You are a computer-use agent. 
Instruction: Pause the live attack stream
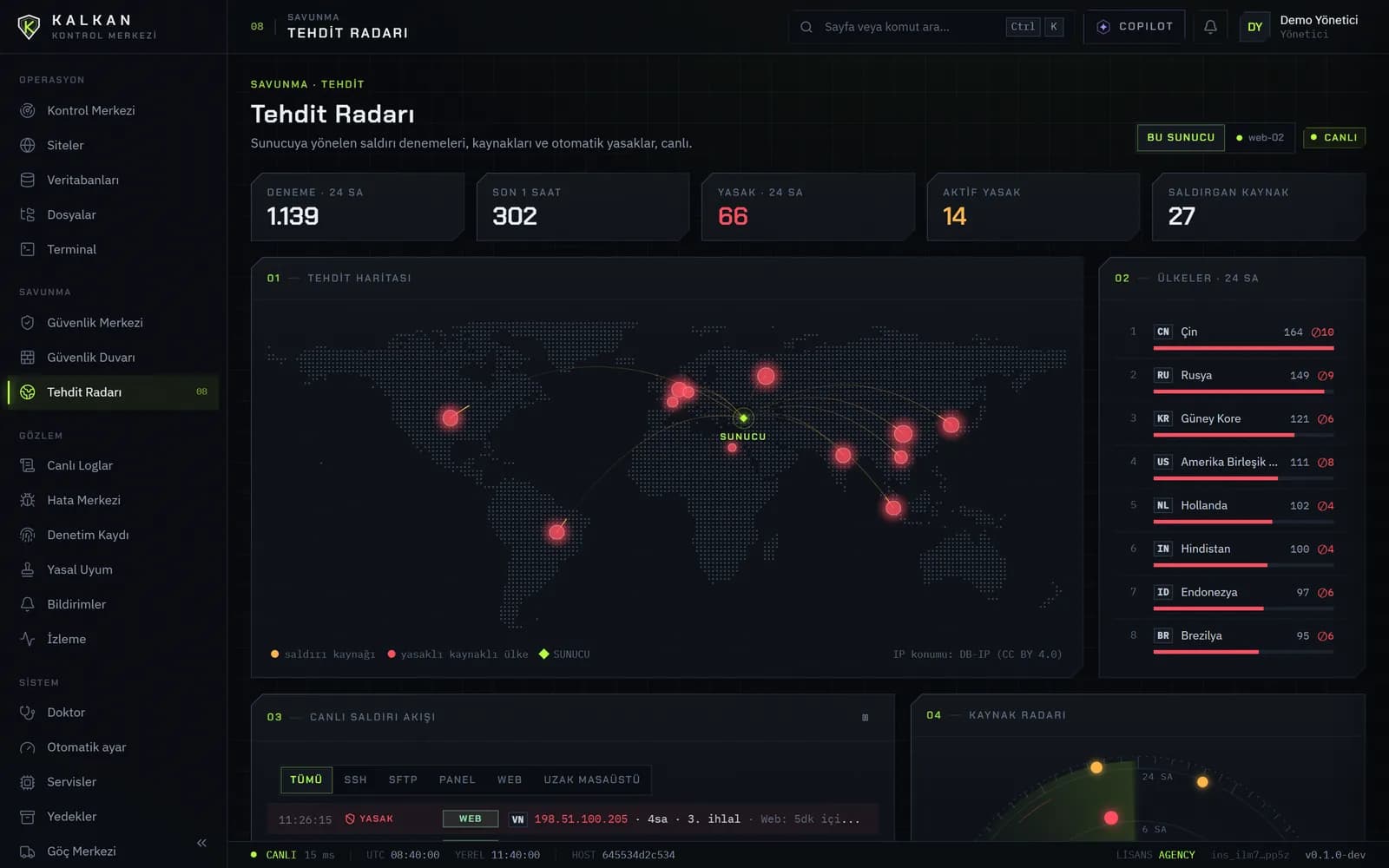point(865,717)
